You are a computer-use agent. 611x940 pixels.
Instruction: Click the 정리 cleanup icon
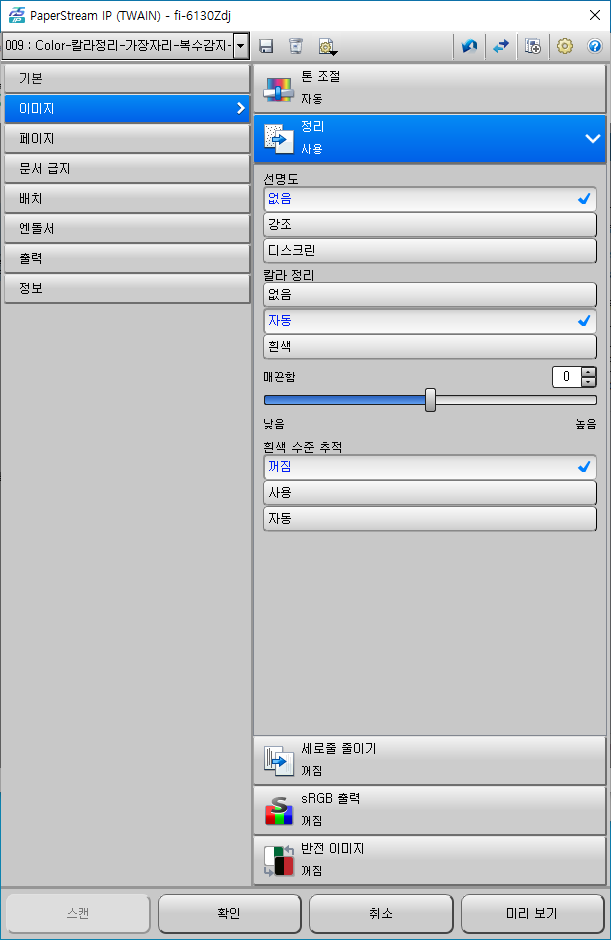(279, 138)
